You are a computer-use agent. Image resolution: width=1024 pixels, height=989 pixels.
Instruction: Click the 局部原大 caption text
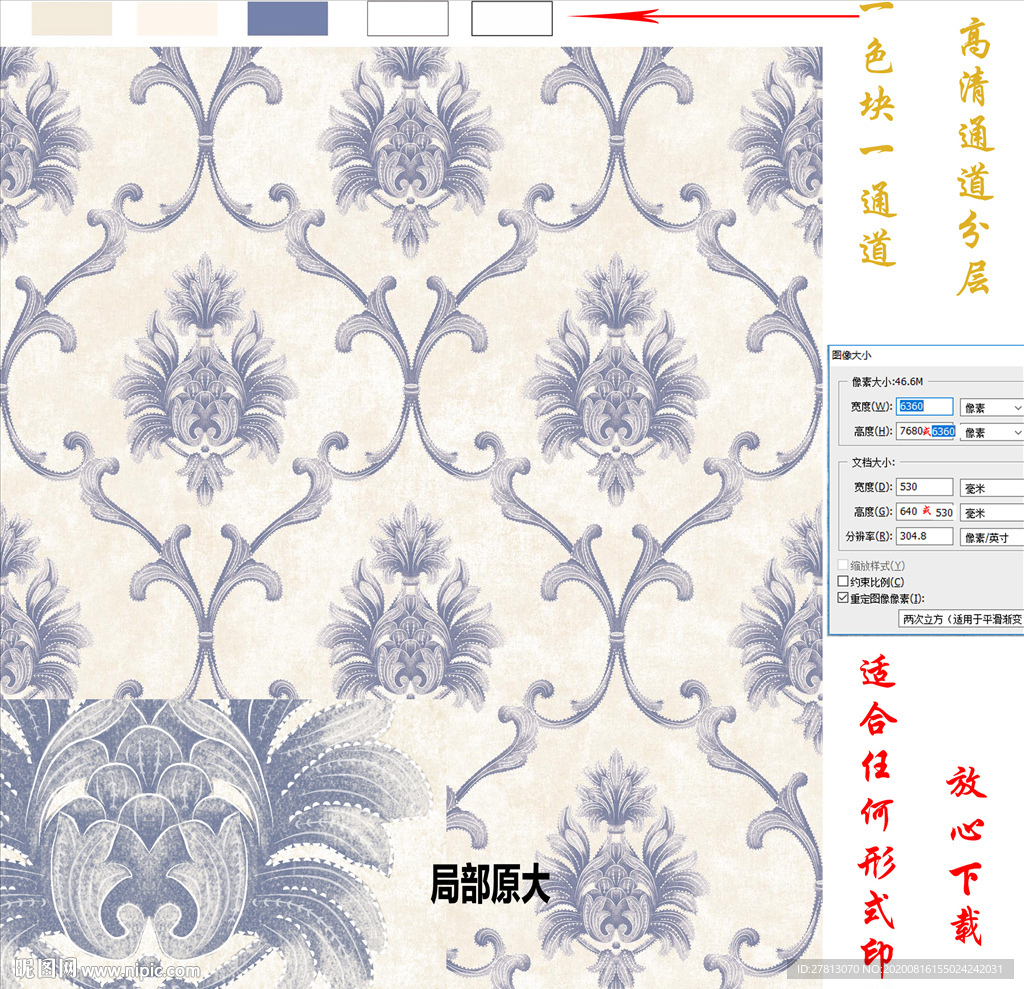pyautogui.click(x=490, y=884)
